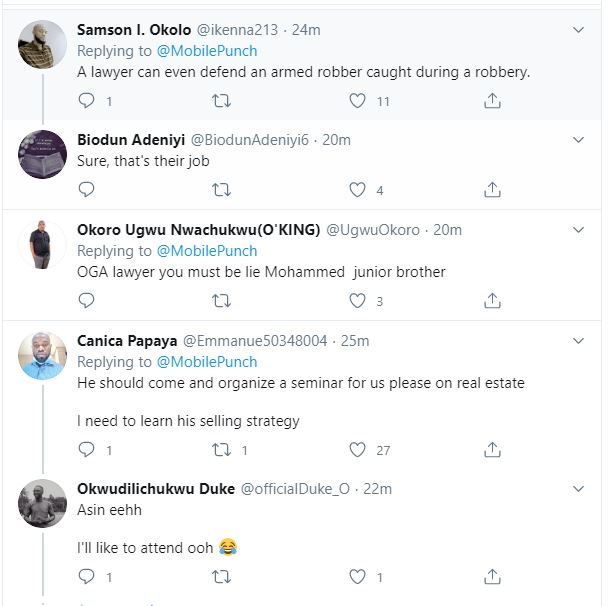The height and width of the screenshot is (606, 610).
Task: Reply to Okwudilichukwu Duke's tweet
Action: 86,576
